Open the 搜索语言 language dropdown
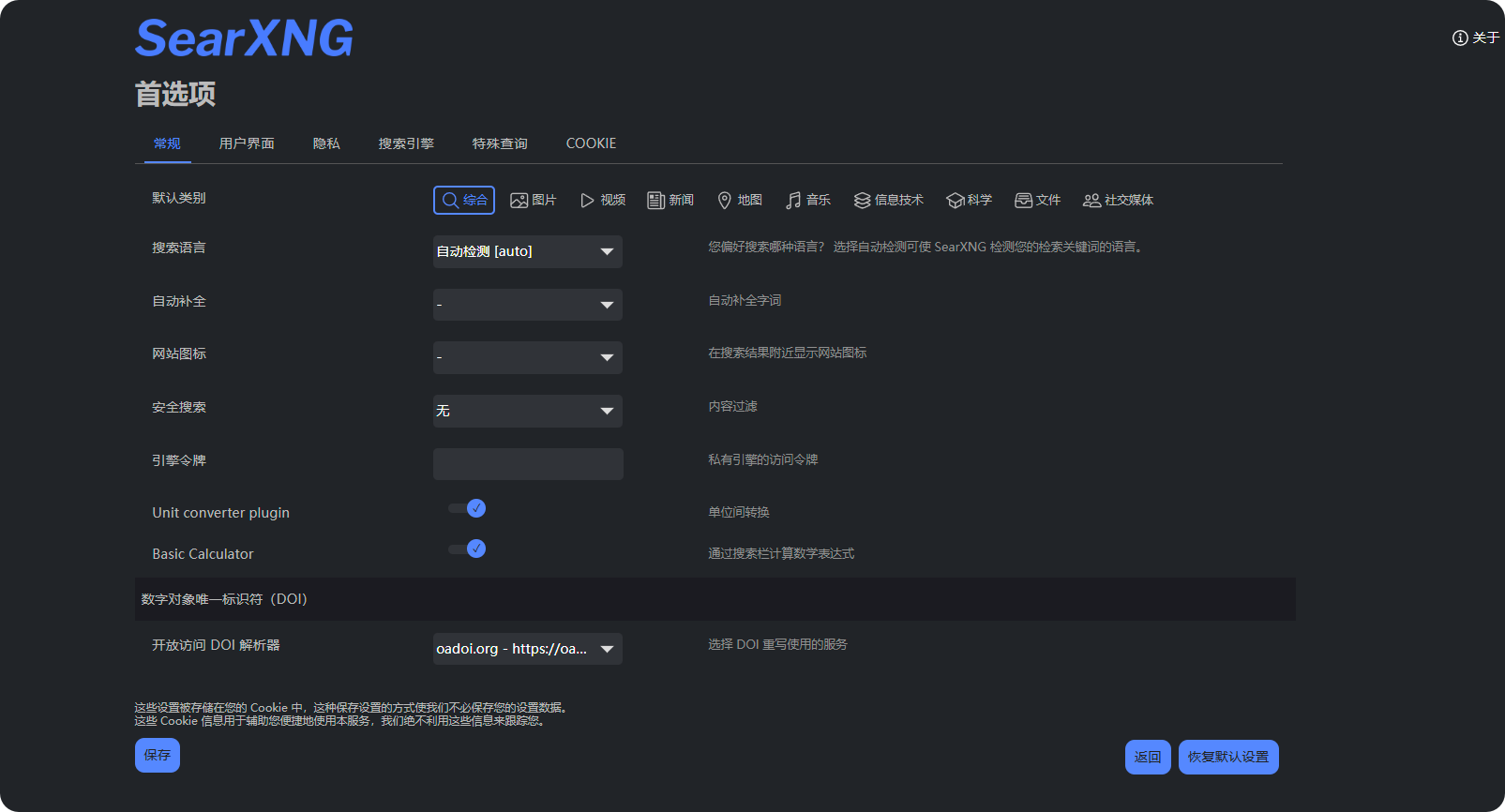This screenshot has width=1505, height=812. (x=527, y=251)
